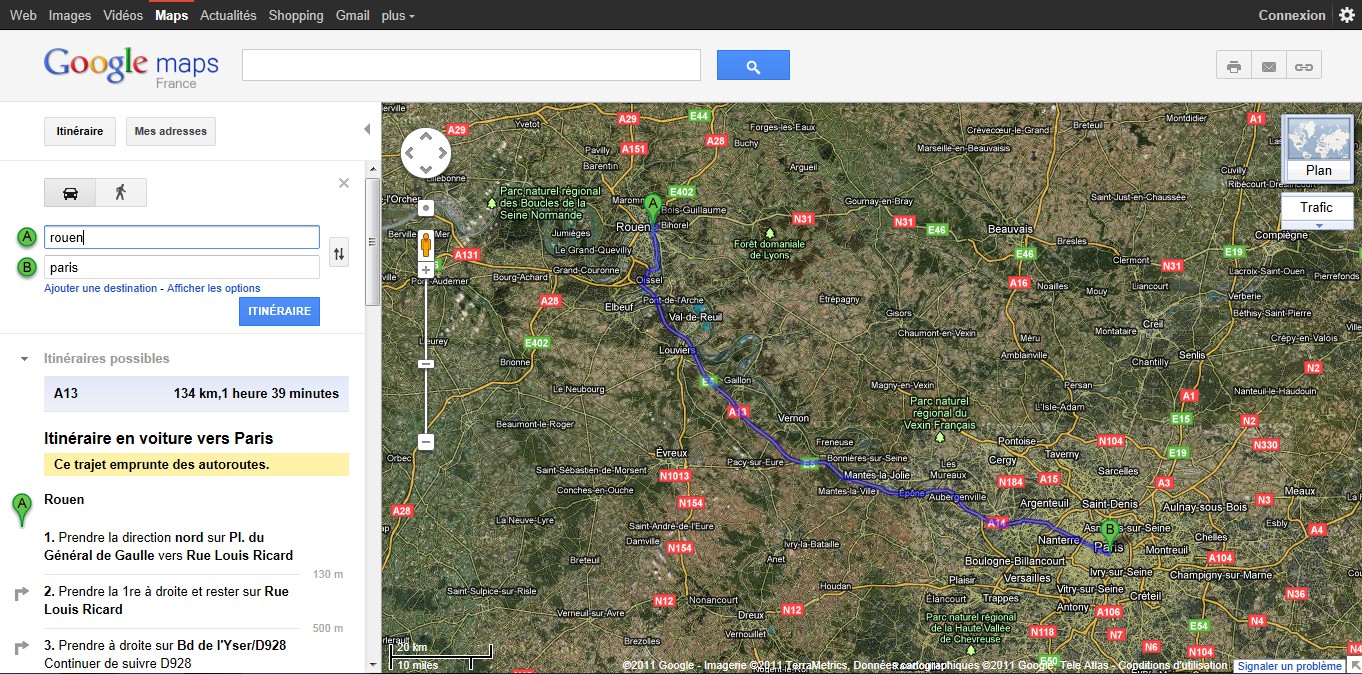Get link with the chain icon
The width and height of the screenshot is (1362, 674).
[x=1304, y=66]
